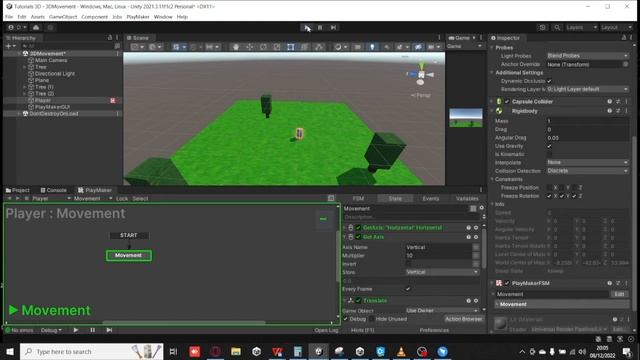Viewport: 640px width, 360px height.
Task: Toggle the Dynamic Occlusion checkbox
Action: [x=549, y=81]
